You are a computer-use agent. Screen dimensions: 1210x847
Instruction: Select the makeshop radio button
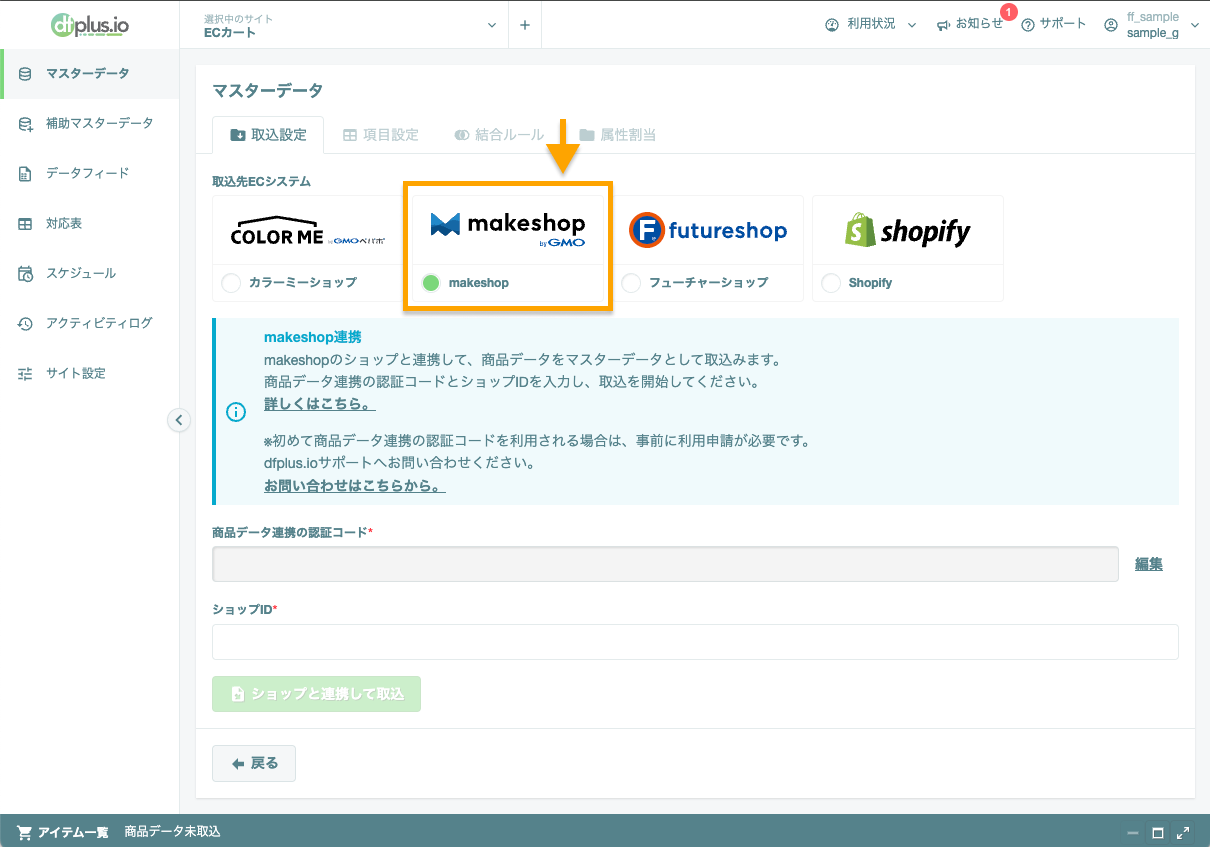431,283
